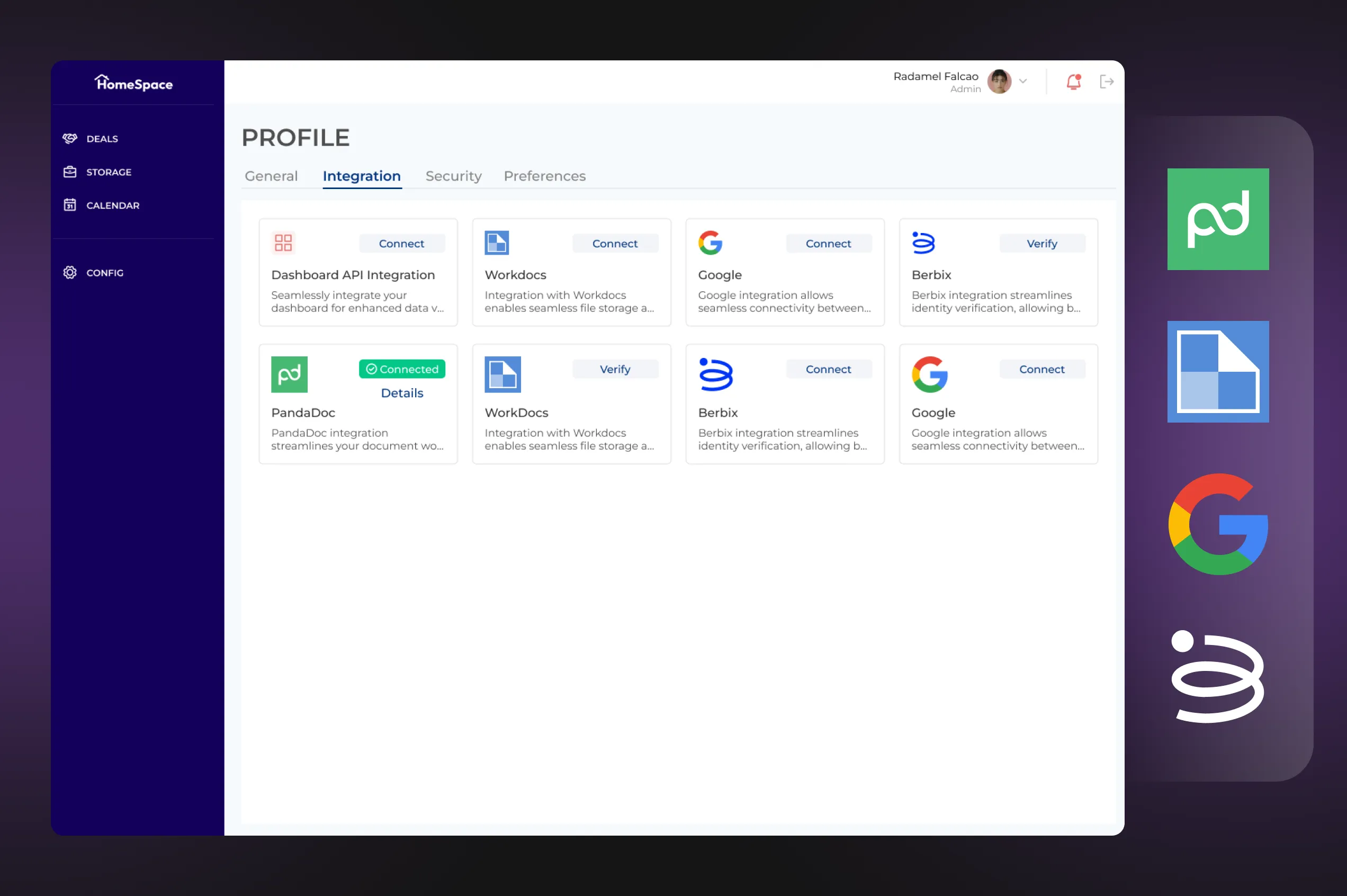Open the Preferences tab
The image size is (1347, 896).
pos(544,176)
